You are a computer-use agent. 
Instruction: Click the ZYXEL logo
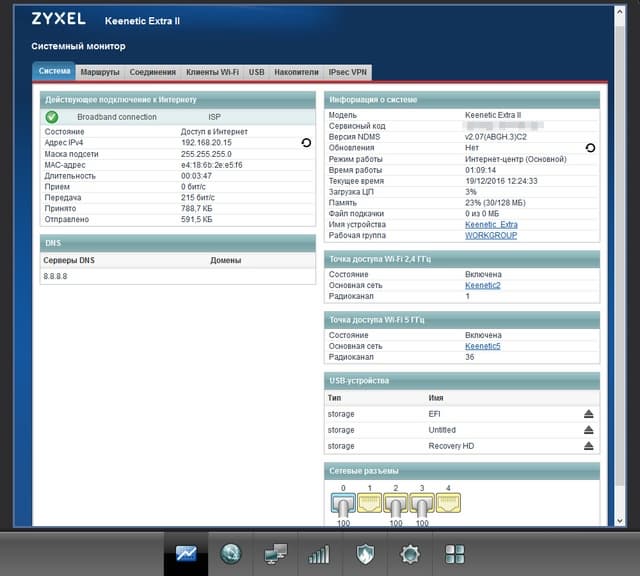point(58,19)
